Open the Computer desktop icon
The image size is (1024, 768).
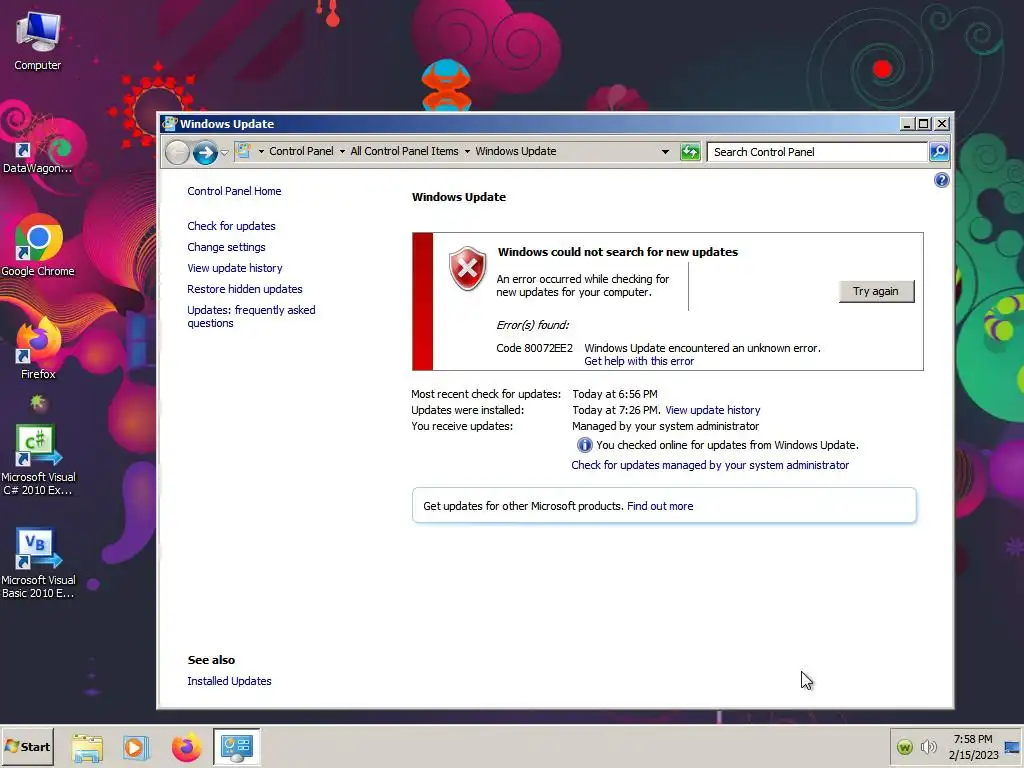[x=38, y=41]
